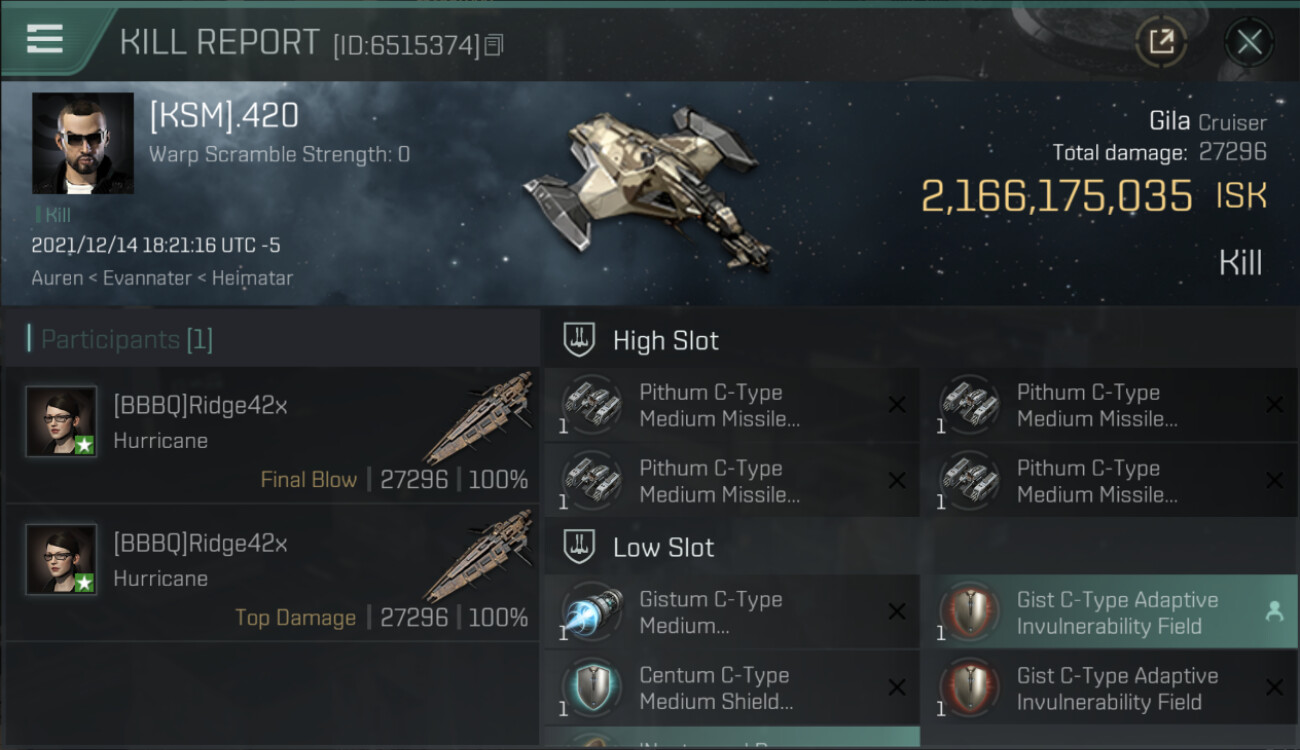Viewport: 1300px width, 750px height.
Task: Click X beside Gistum C-Type Medium
Action: coord(897,612)
